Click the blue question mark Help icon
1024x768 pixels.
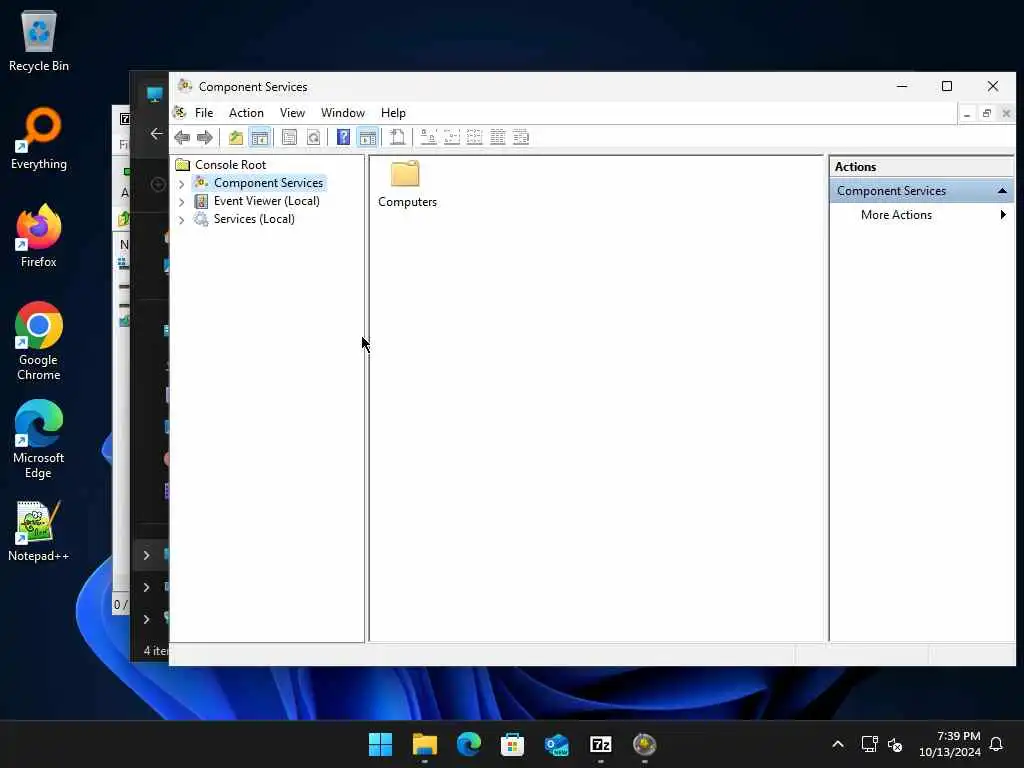coord(343,137)
